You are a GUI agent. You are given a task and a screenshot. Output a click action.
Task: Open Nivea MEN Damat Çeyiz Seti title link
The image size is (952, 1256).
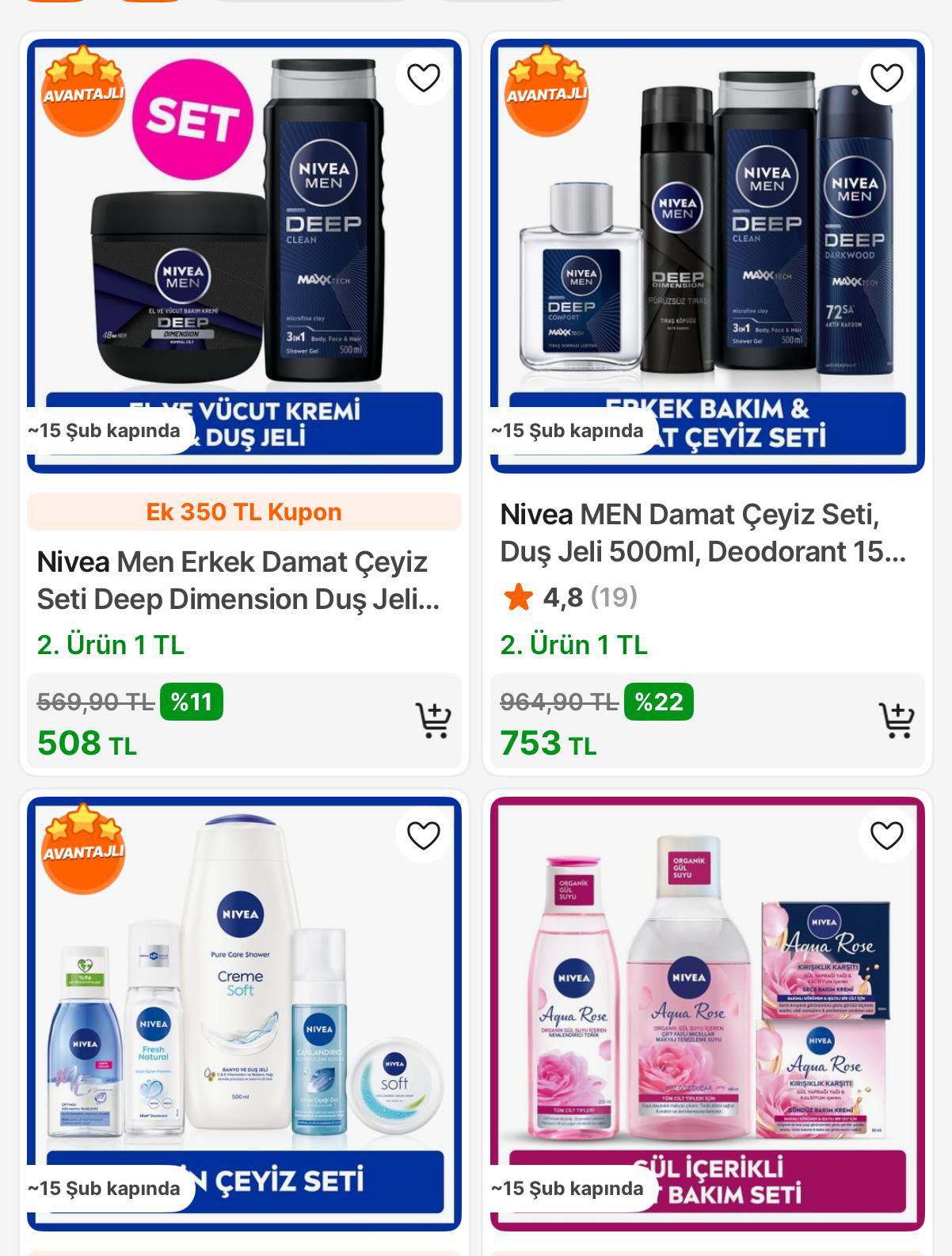point(703,533)
